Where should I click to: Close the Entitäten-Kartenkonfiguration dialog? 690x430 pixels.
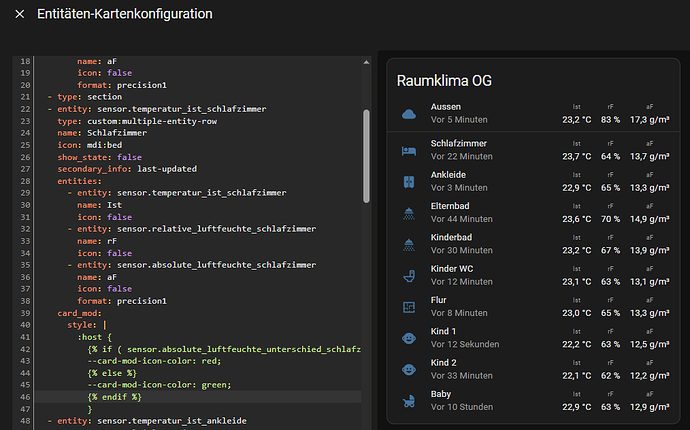click(x=20, y=14)
